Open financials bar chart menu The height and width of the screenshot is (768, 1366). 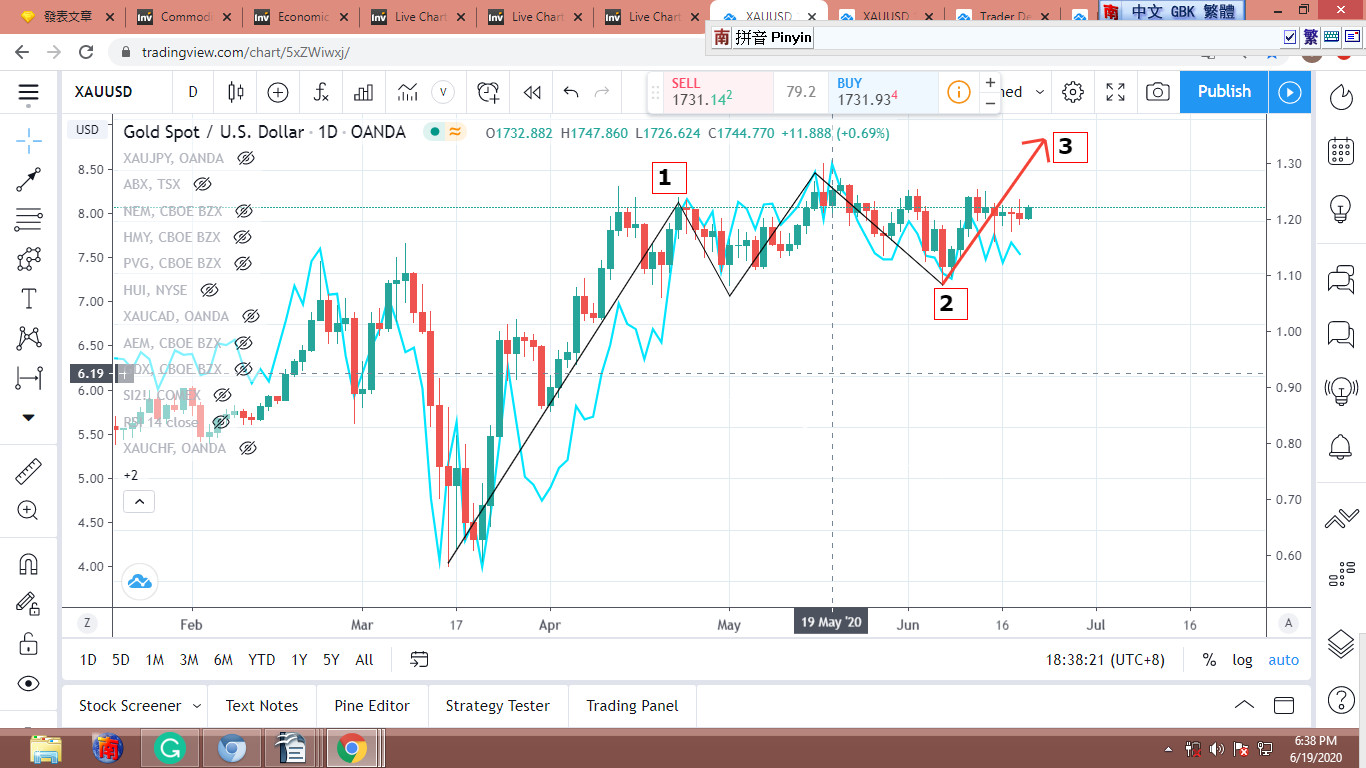(x=363, y=92)
